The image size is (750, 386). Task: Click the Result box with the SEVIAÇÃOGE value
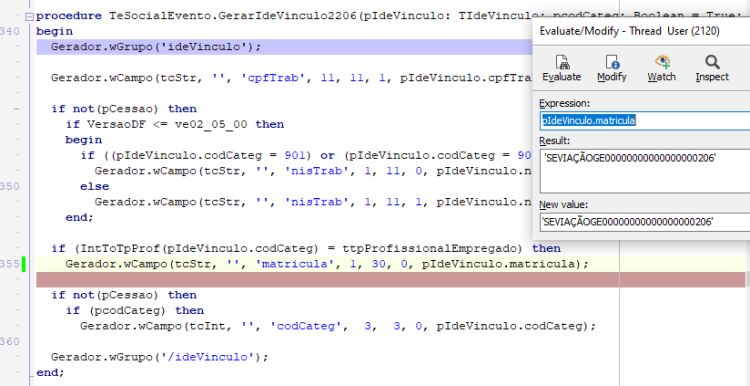click(644, 171)
